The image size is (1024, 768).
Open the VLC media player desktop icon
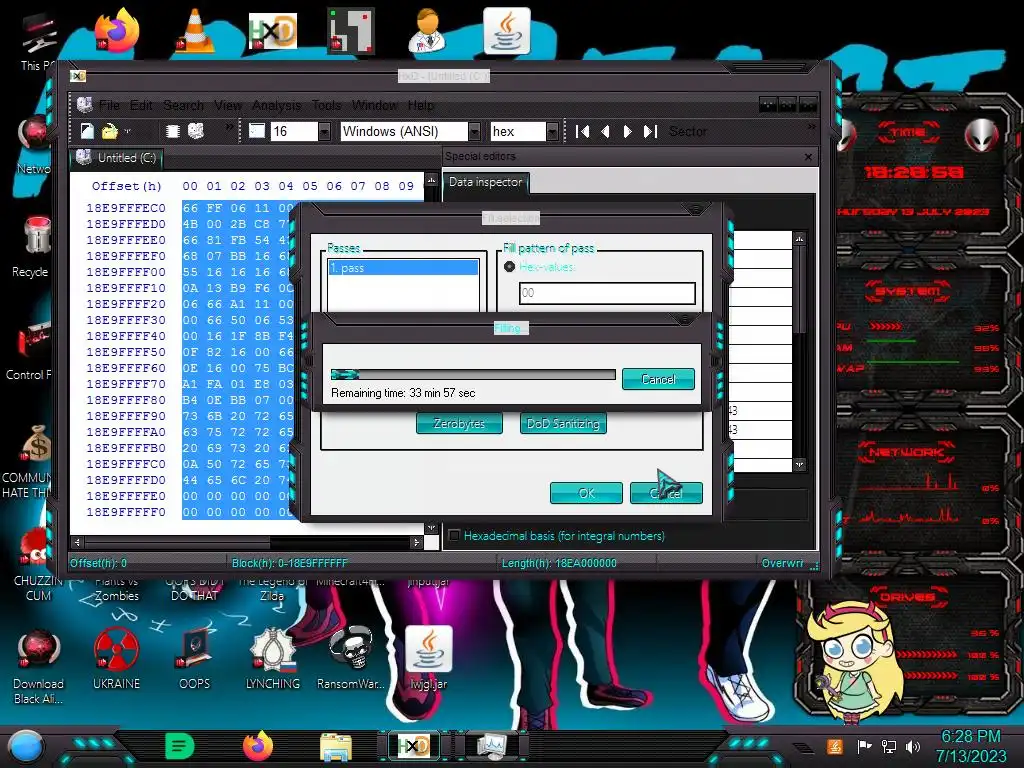click(x=195, y=31)
